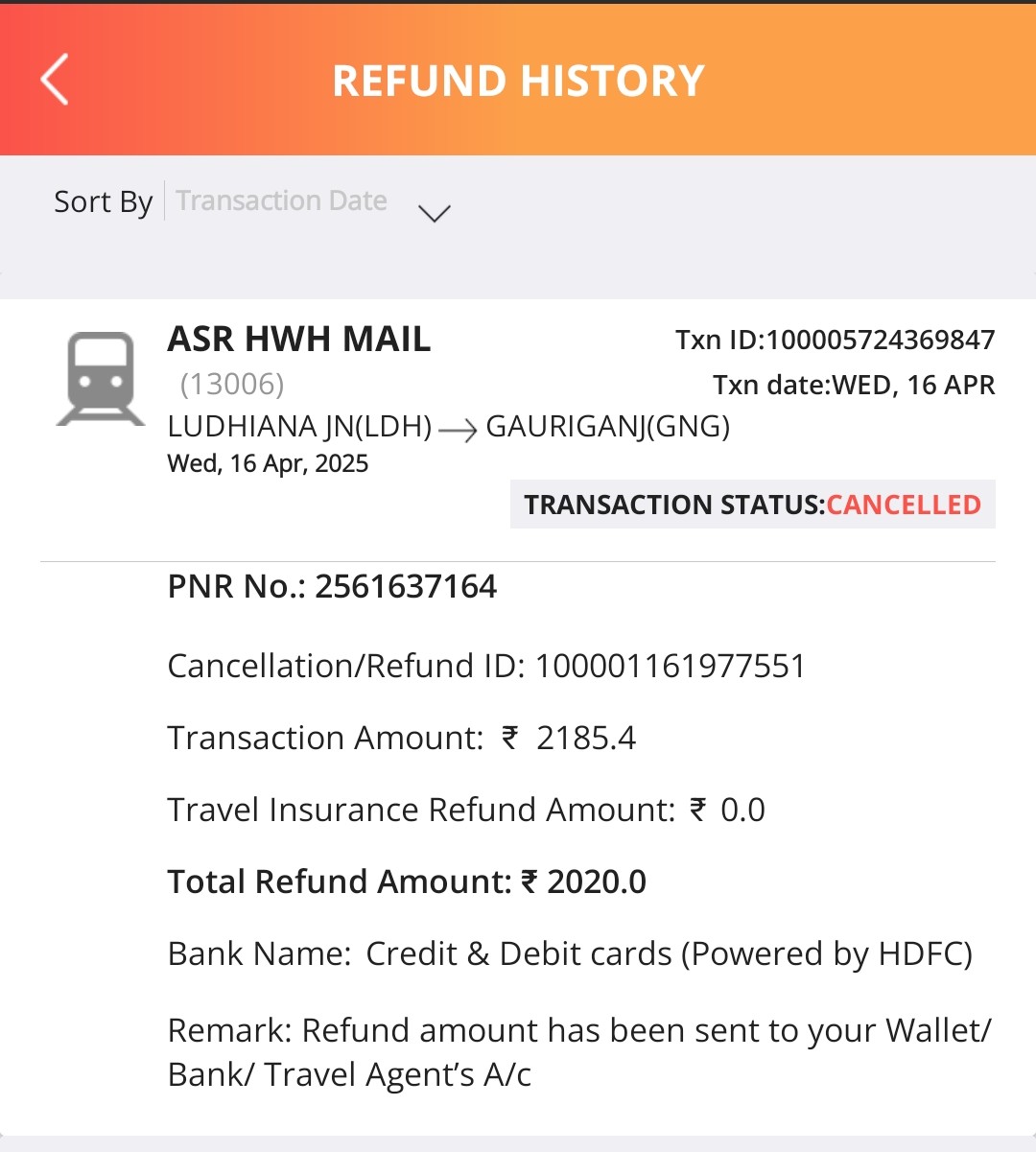
Task: Click the Sort By label
Action: [x=103, y=201]
